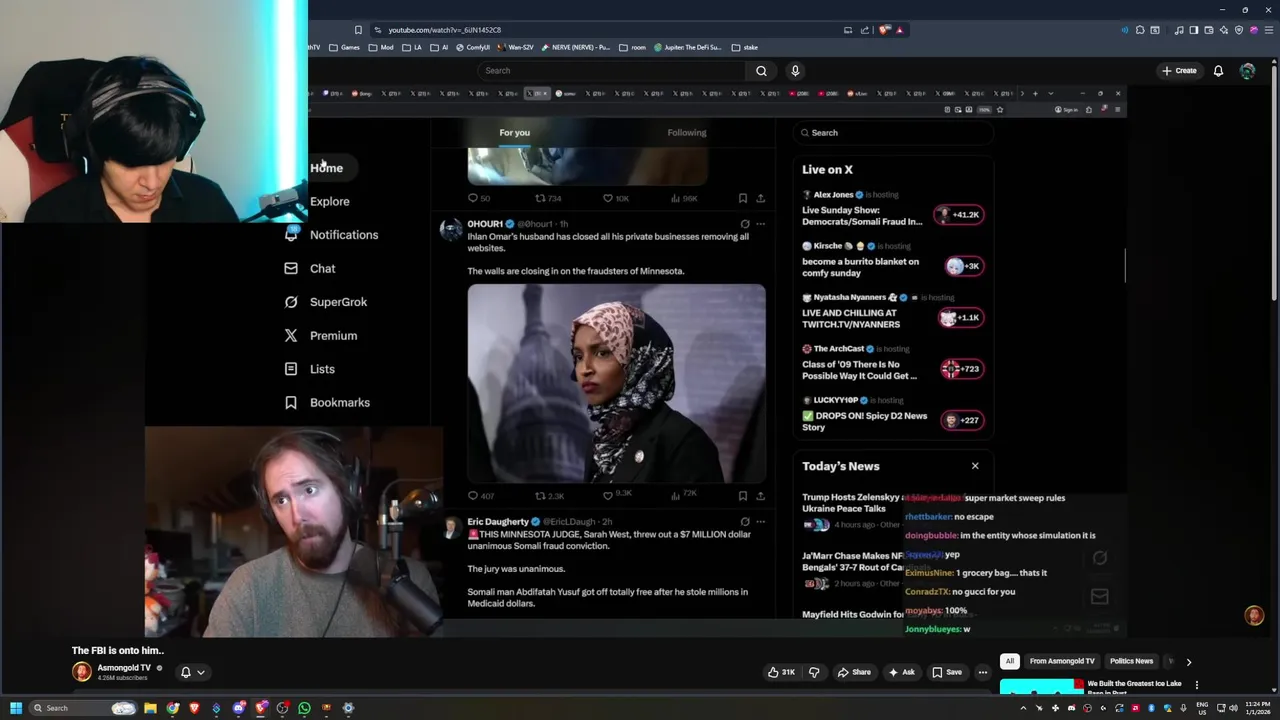The width and height of the screenshot is (1280, 720).
Task: Click the YouTube Create button
Action: [x=1179, y=71]
